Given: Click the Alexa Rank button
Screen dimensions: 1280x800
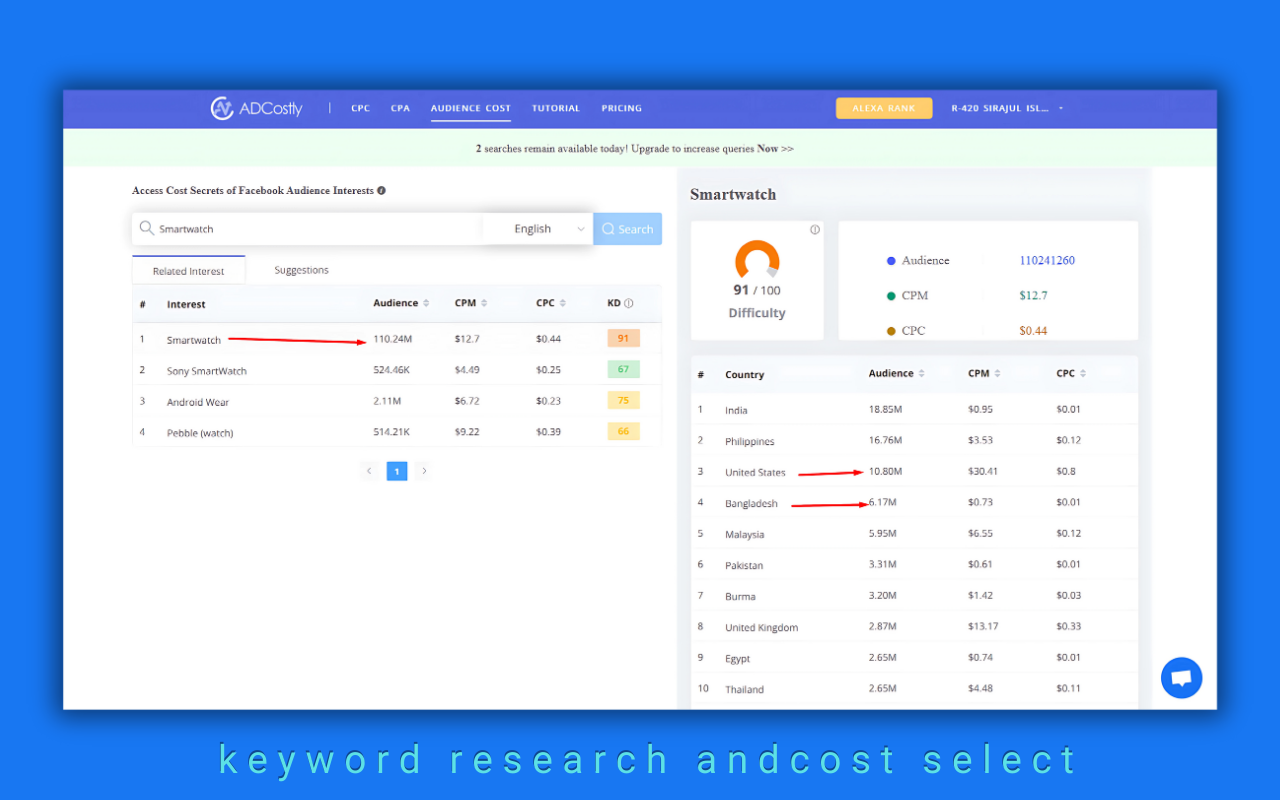Looking at the screenshot, I should pyautogui.click(x=883, y=108).
